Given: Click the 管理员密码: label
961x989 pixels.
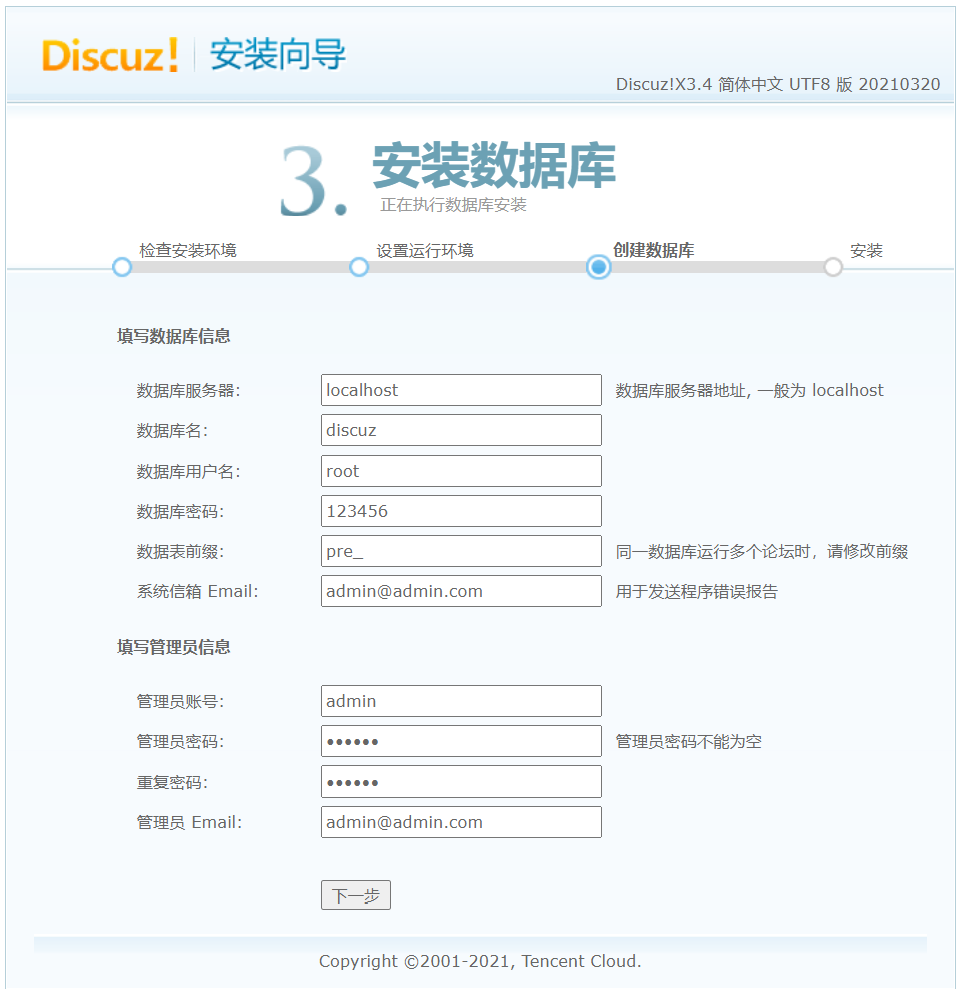Looking at the screenshot, I should (x=180, y=742).
